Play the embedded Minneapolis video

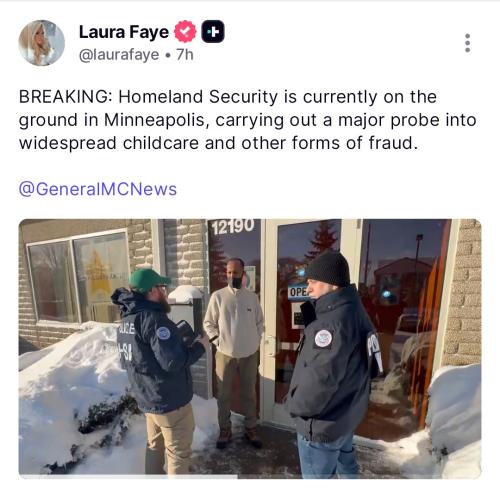coord(250,349)
